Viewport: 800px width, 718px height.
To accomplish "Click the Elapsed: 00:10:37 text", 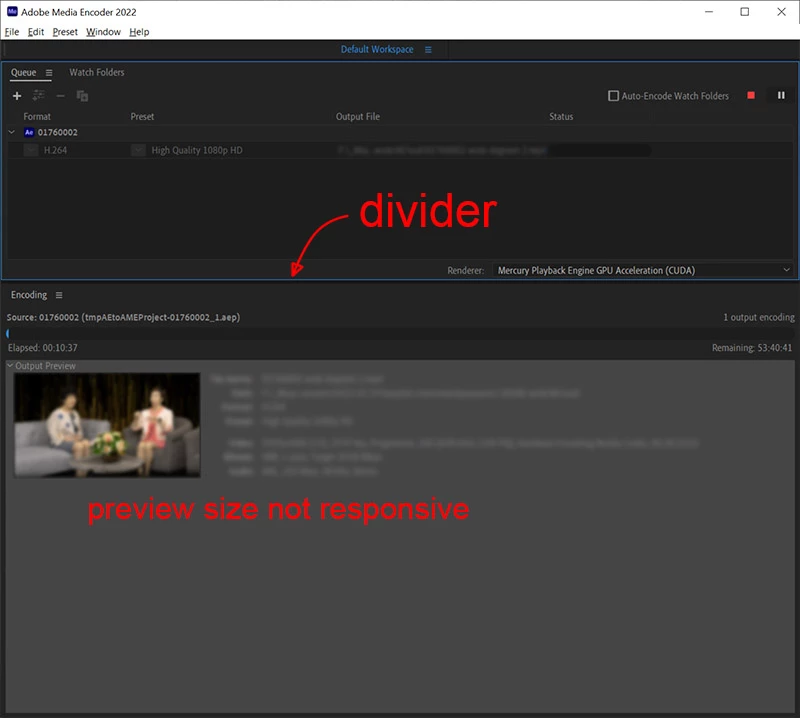I will 43,348.
